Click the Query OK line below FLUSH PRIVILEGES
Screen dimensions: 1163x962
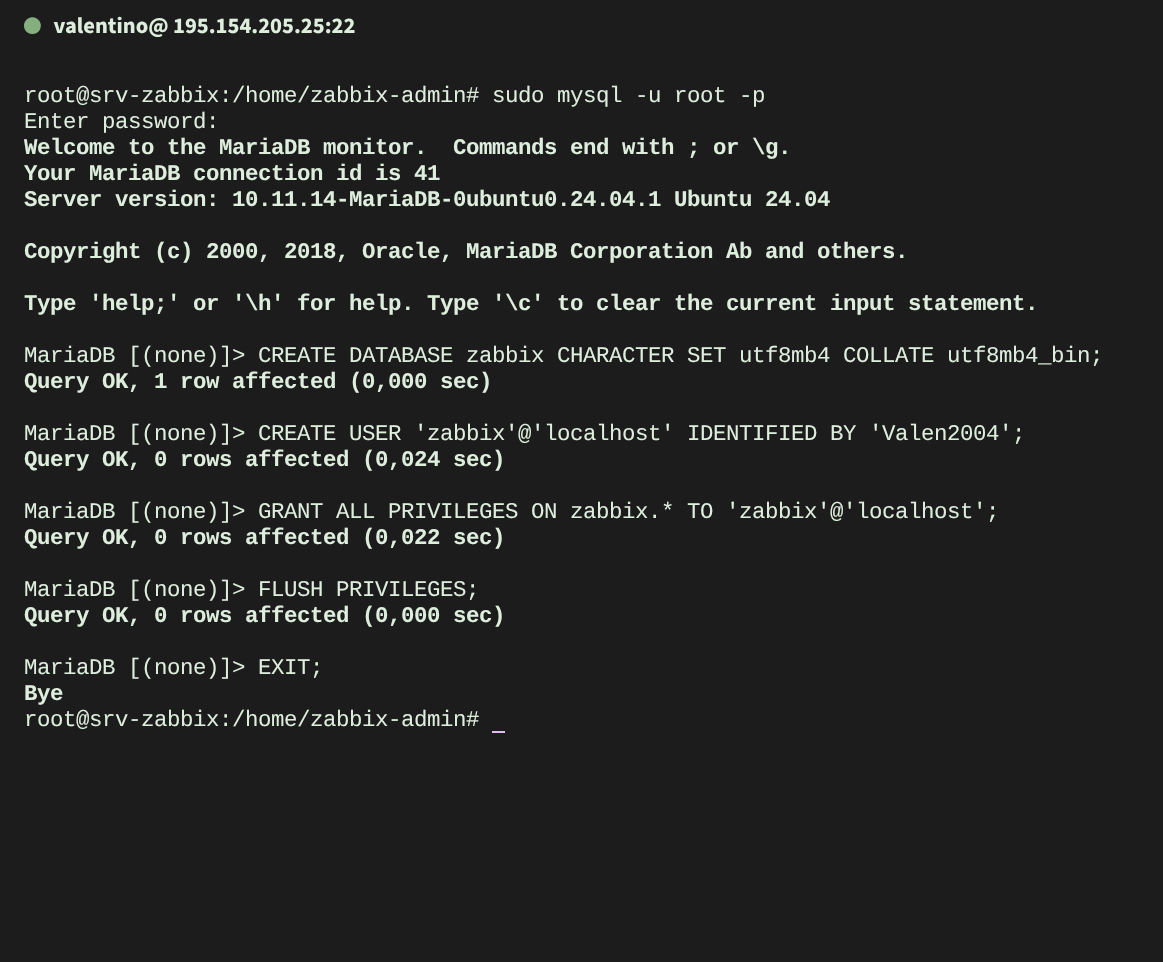(x=264, y=615)
